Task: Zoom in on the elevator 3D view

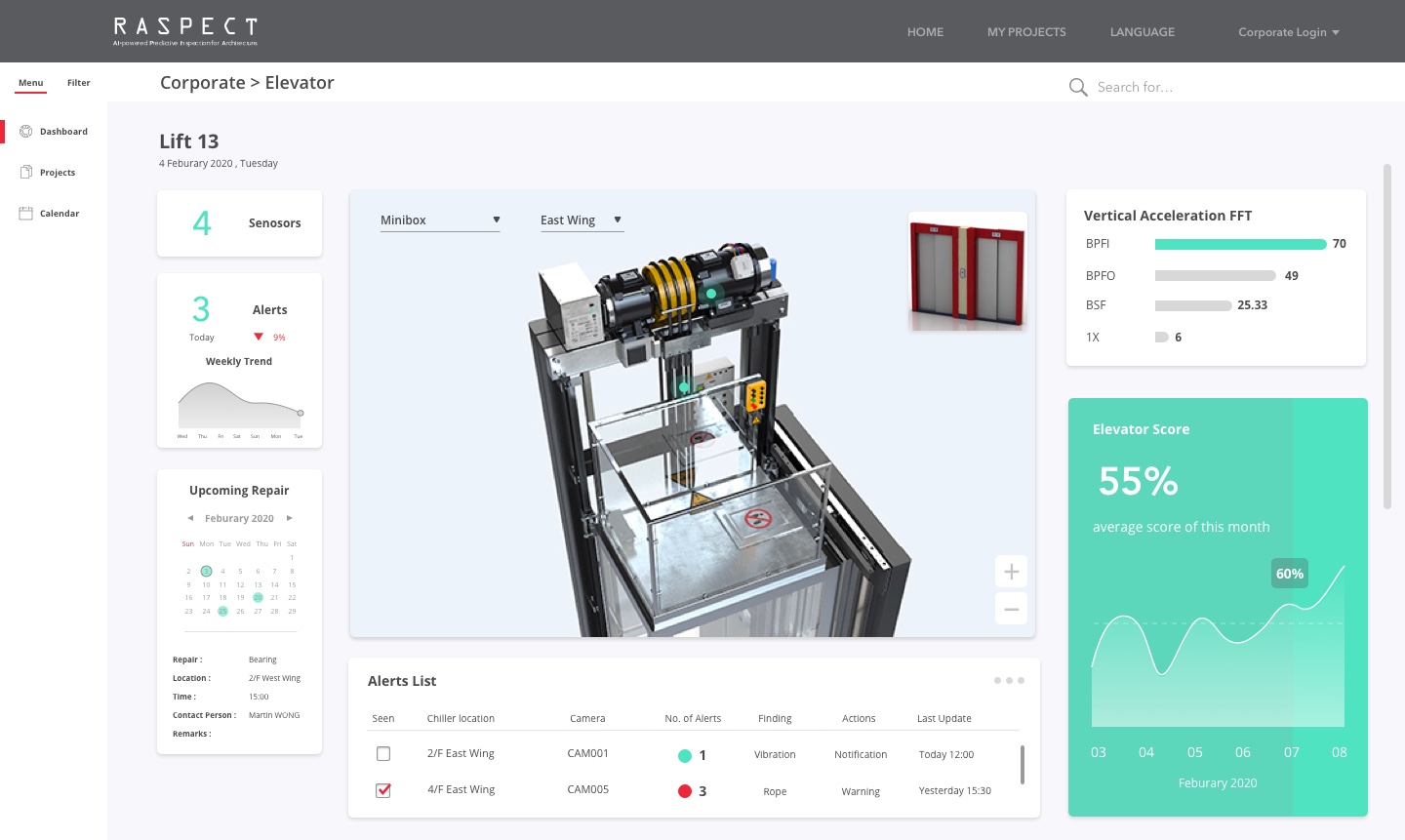Action: point(1011,571)
